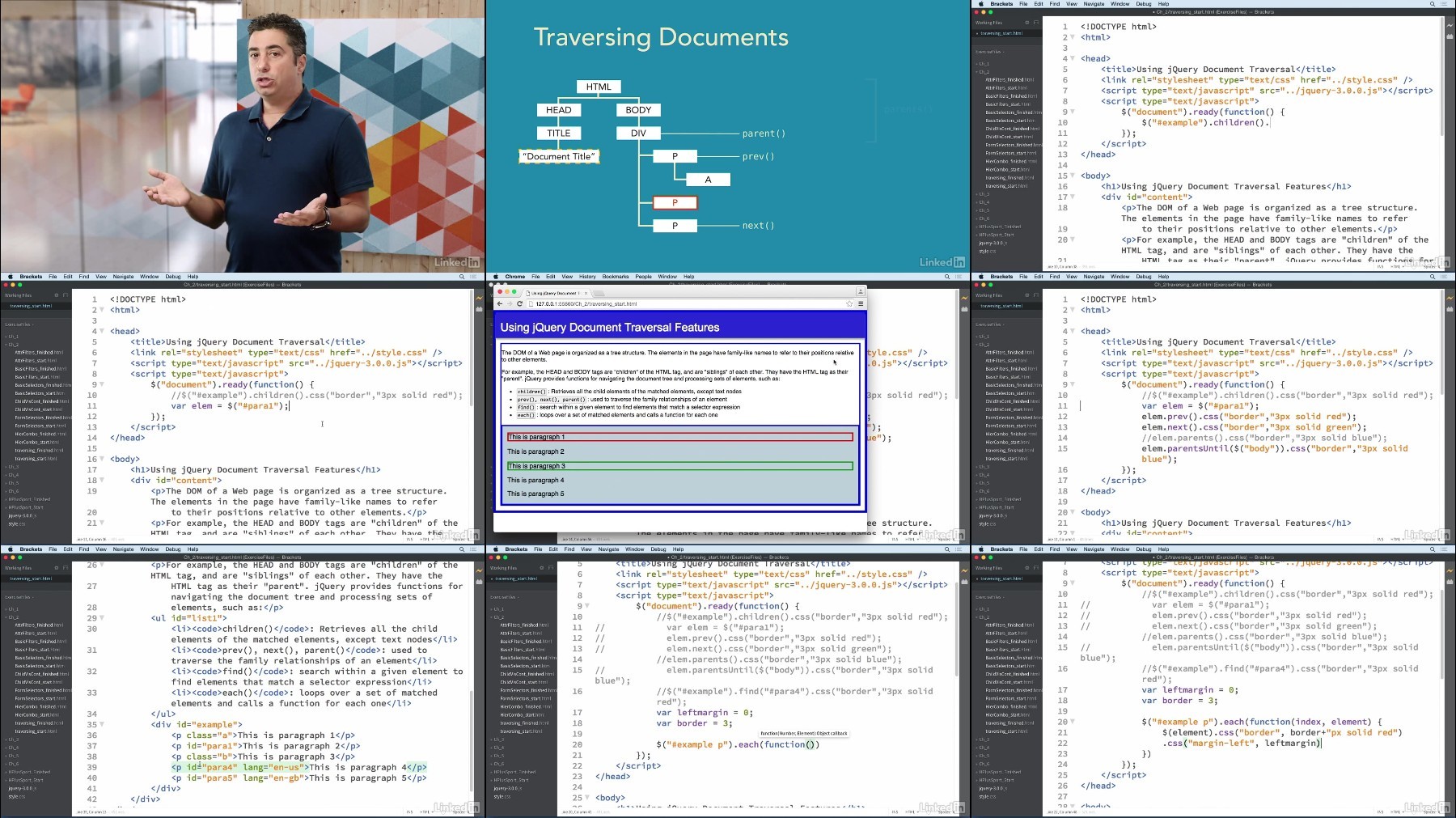Collapse the head tag fold in middle-left Brackets frame
Image resolution: width=1456 pixels, height=818 pixels.
[102, 331]
